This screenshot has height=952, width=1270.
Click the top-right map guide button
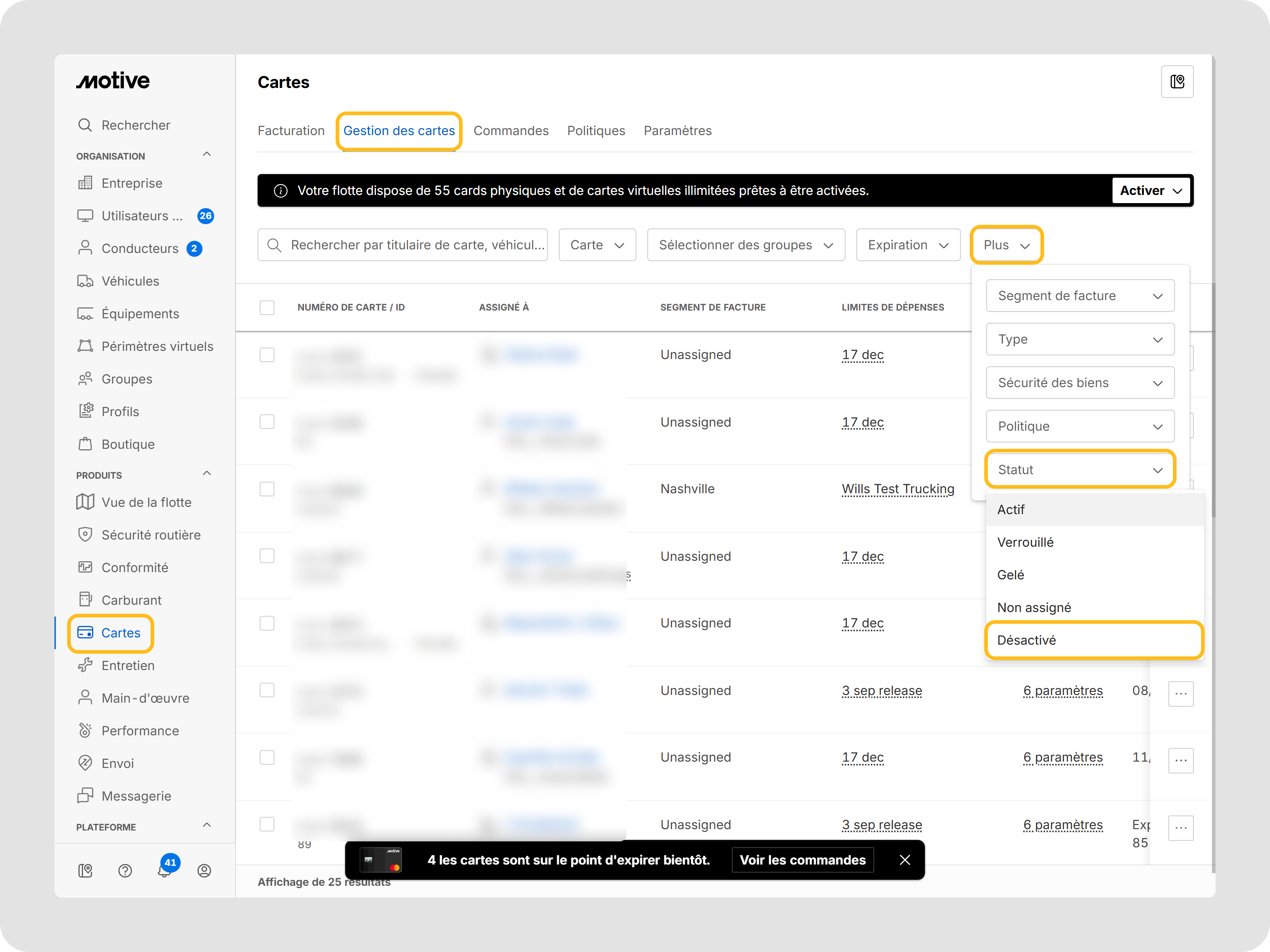point(1177,82)
